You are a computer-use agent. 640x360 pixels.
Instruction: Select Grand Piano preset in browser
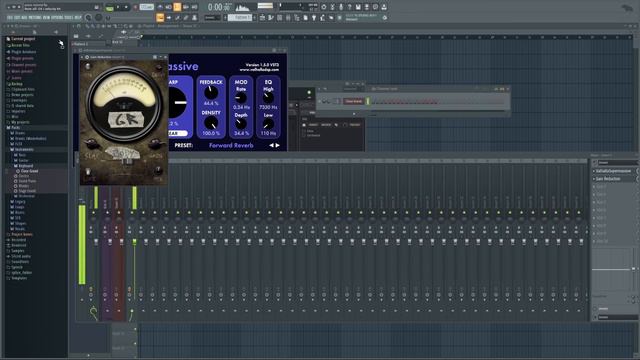point(27,181)
